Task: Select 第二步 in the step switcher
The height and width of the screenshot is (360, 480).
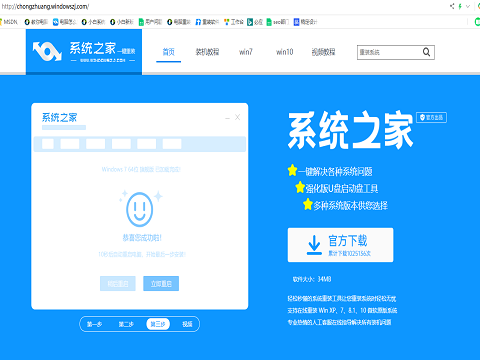Action: click(126, 324)
